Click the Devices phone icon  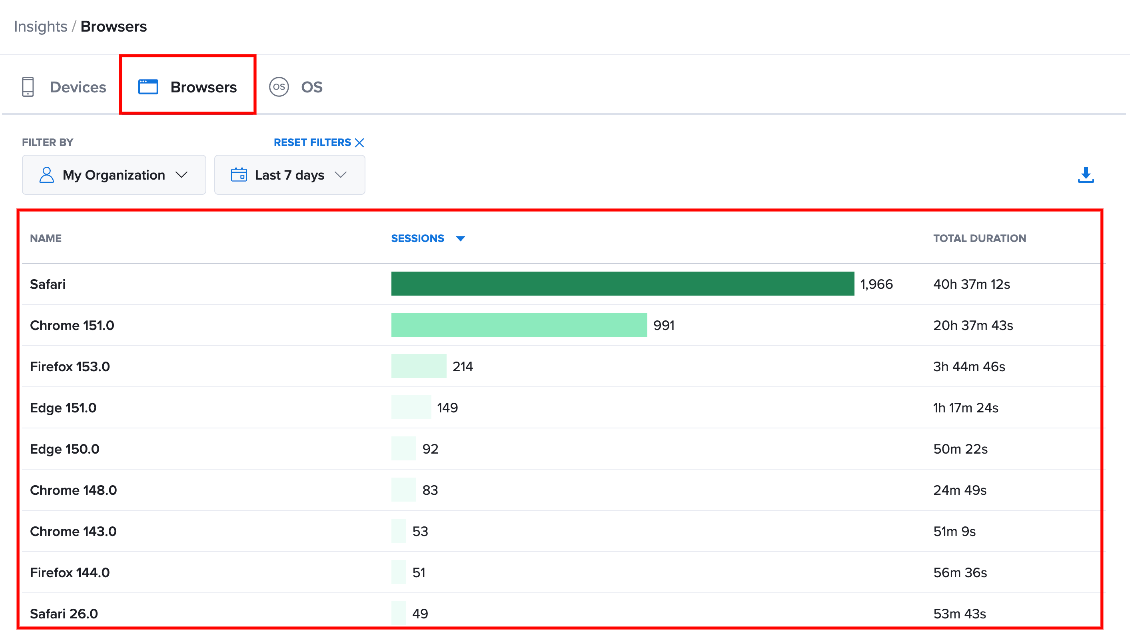coord(28,87)
